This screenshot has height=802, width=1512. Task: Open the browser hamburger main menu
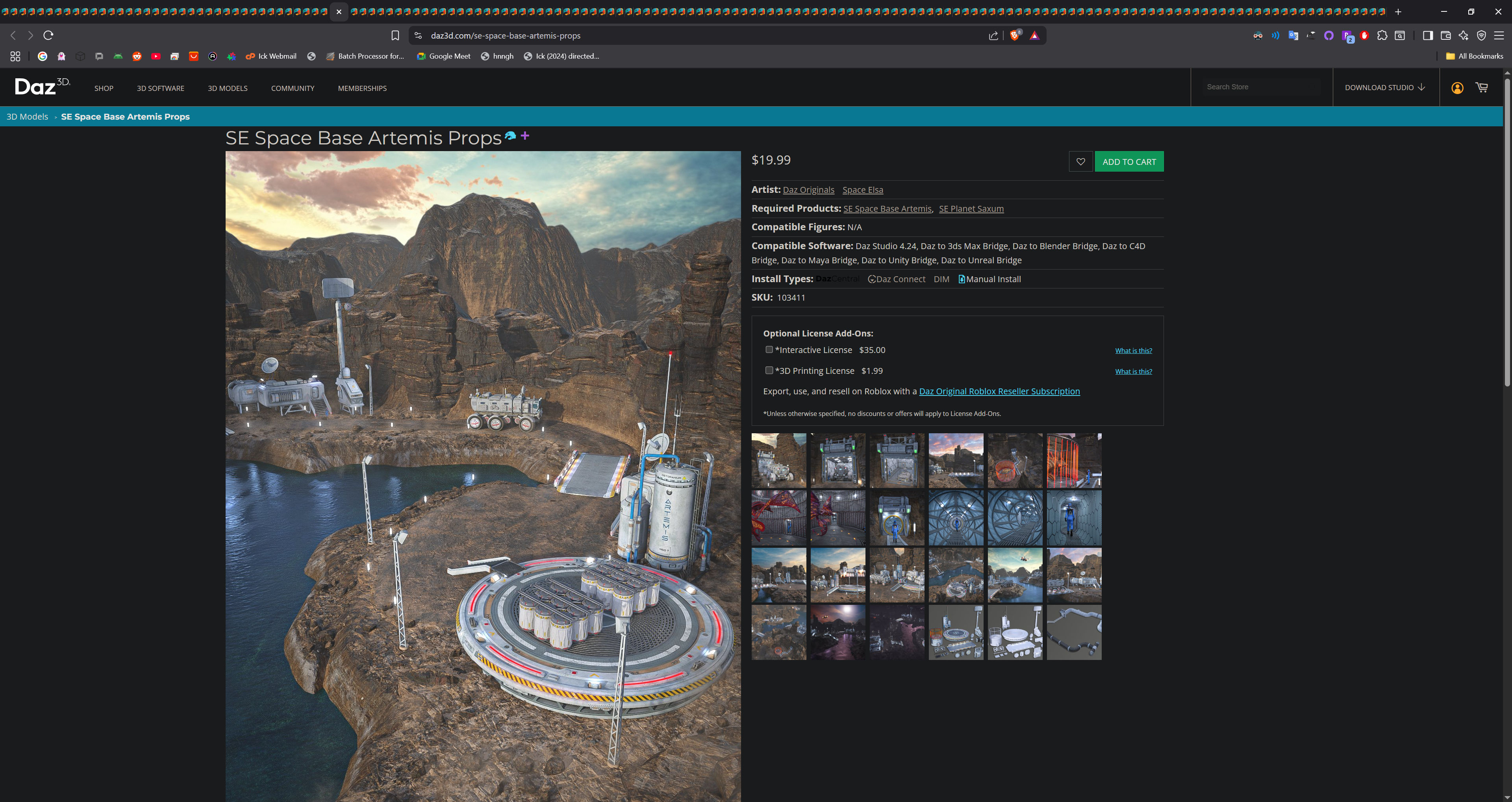click(1499, 35)
